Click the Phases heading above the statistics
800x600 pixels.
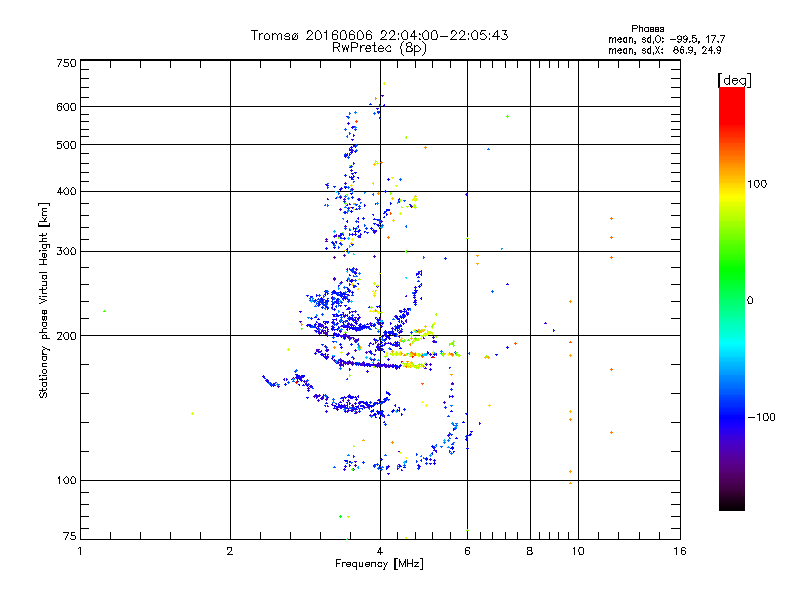click(x=647, y=29)
